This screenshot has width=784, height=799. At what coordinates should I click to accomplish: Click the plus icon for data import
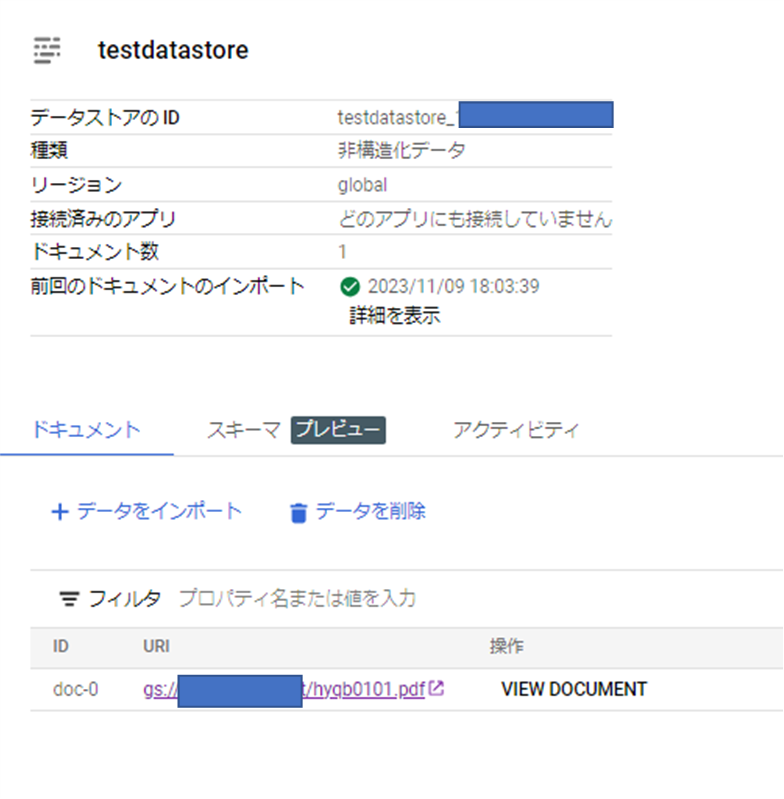coord(60,512)
